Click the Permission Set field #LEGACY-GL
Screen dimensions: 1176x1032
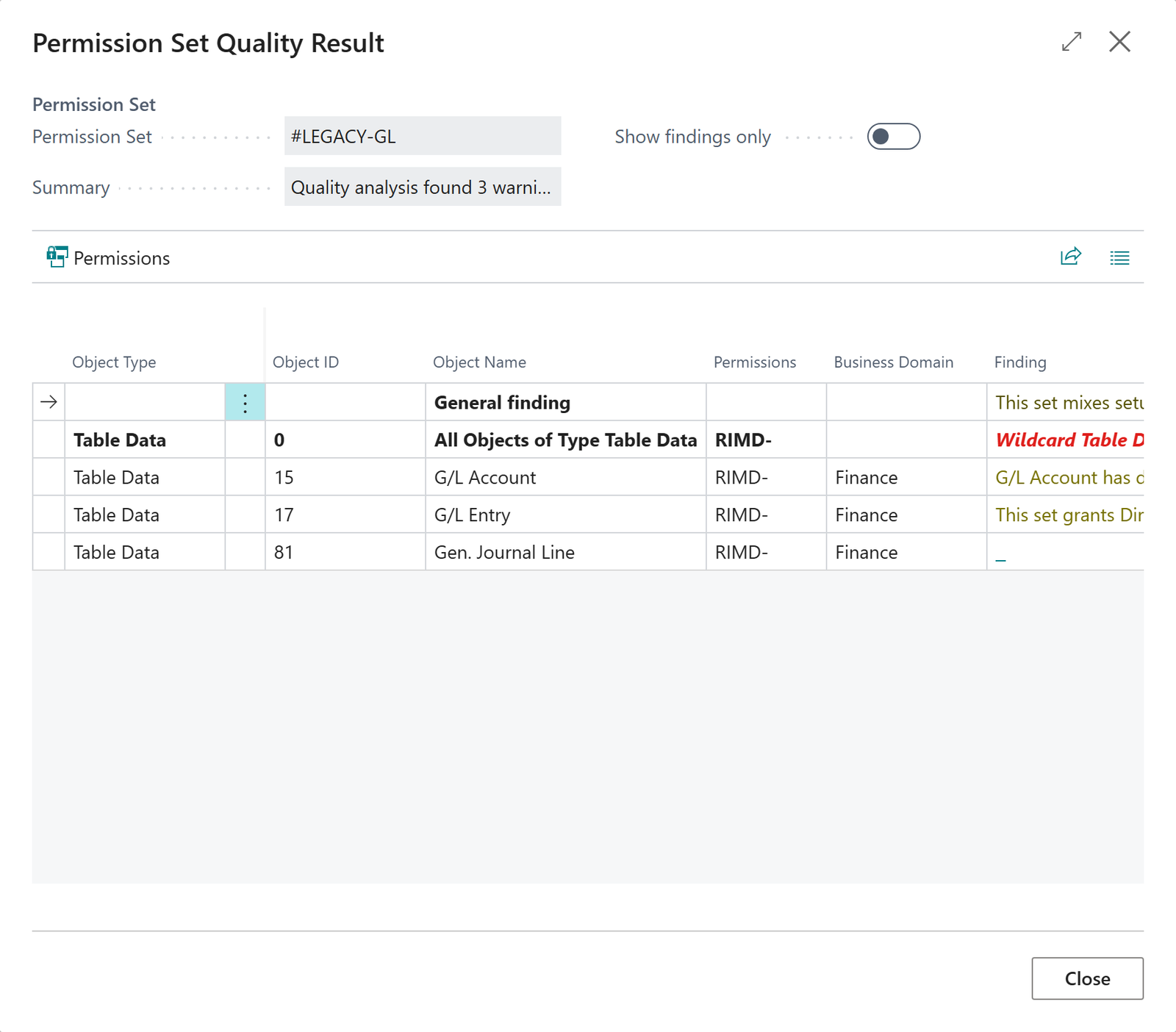tap(423, 136)
